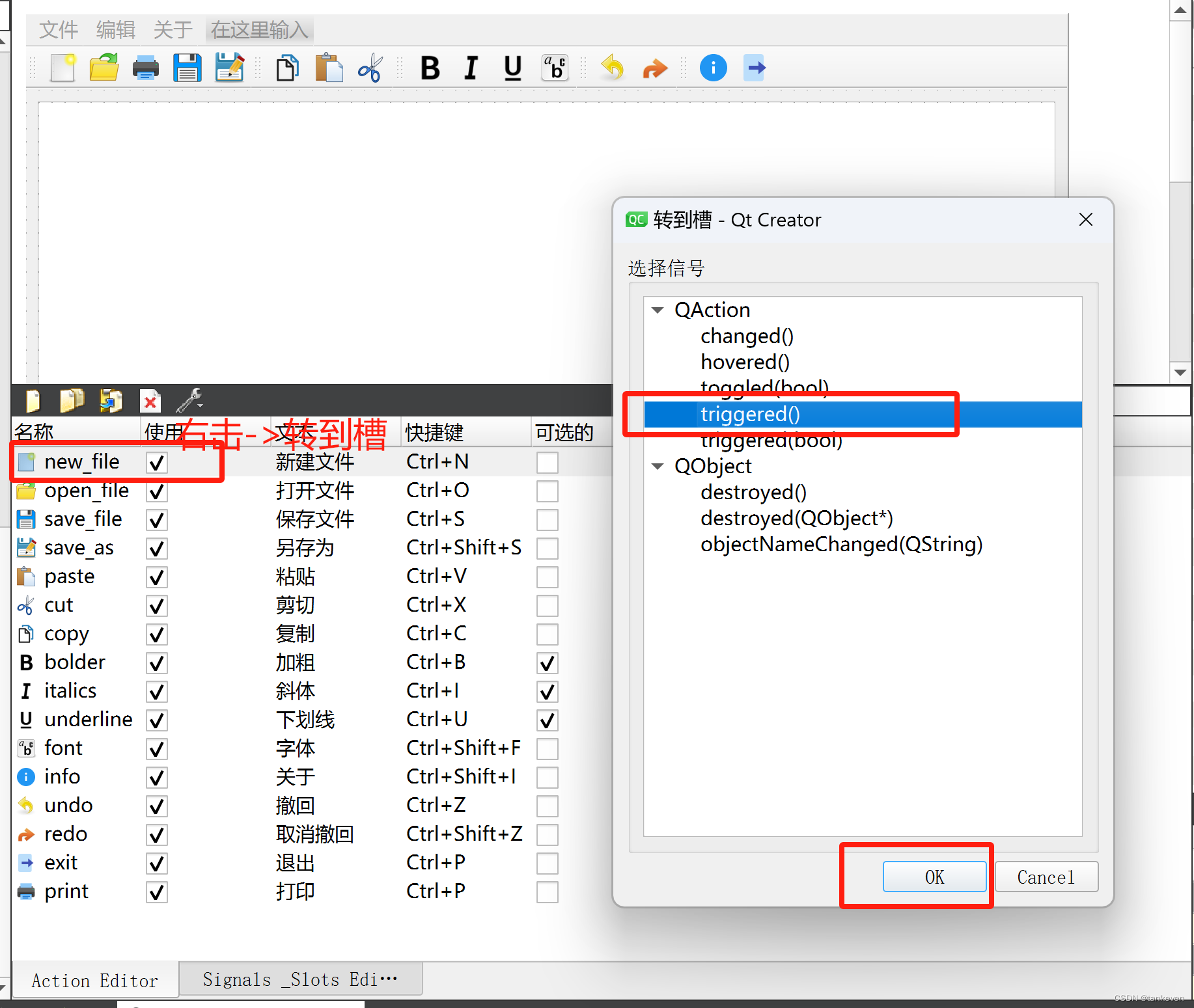
Task: Click the Open File folder icon
Action: tap(104, 67)
